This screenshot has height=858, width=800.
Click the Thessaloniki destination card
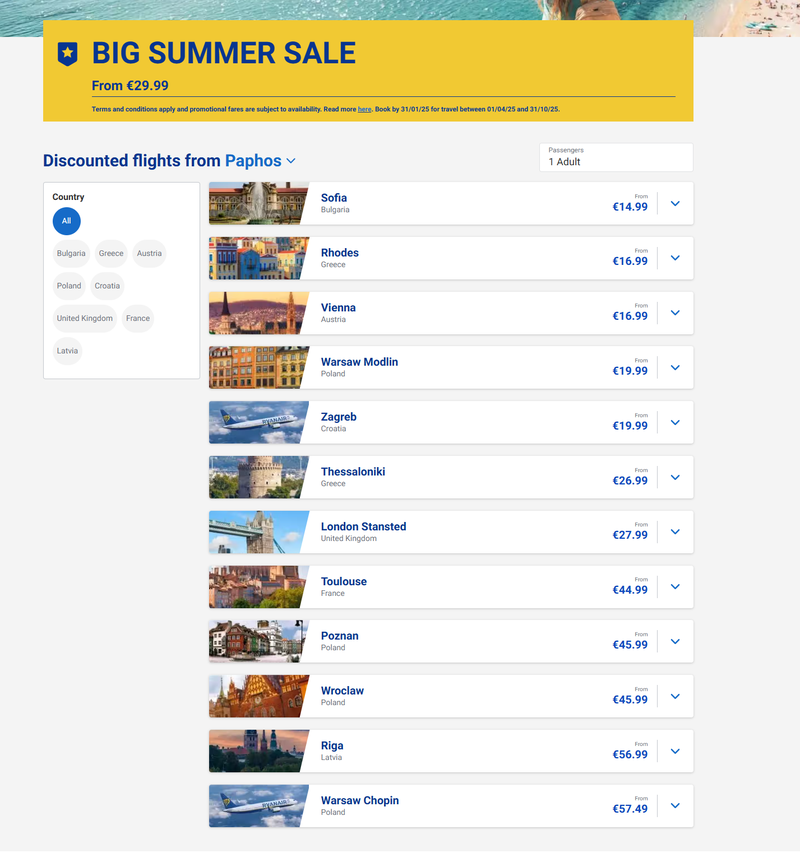pos(450,477)
